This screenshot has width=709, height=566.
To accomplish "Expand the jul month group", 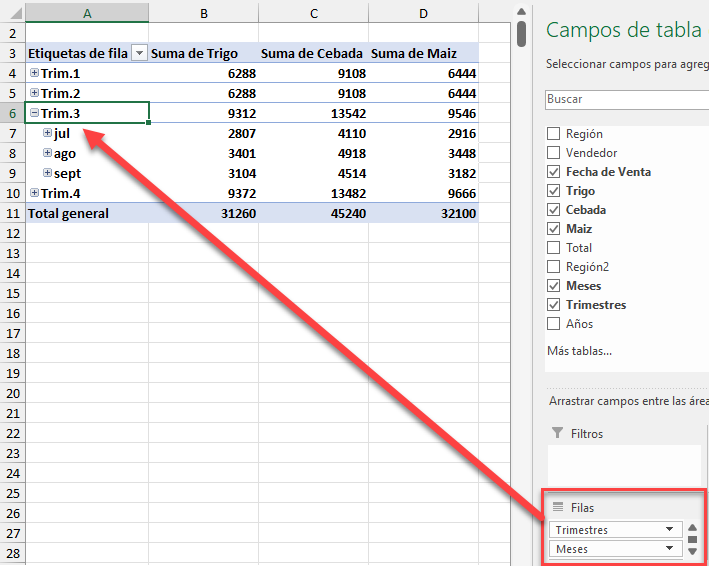I will [47, 132].
